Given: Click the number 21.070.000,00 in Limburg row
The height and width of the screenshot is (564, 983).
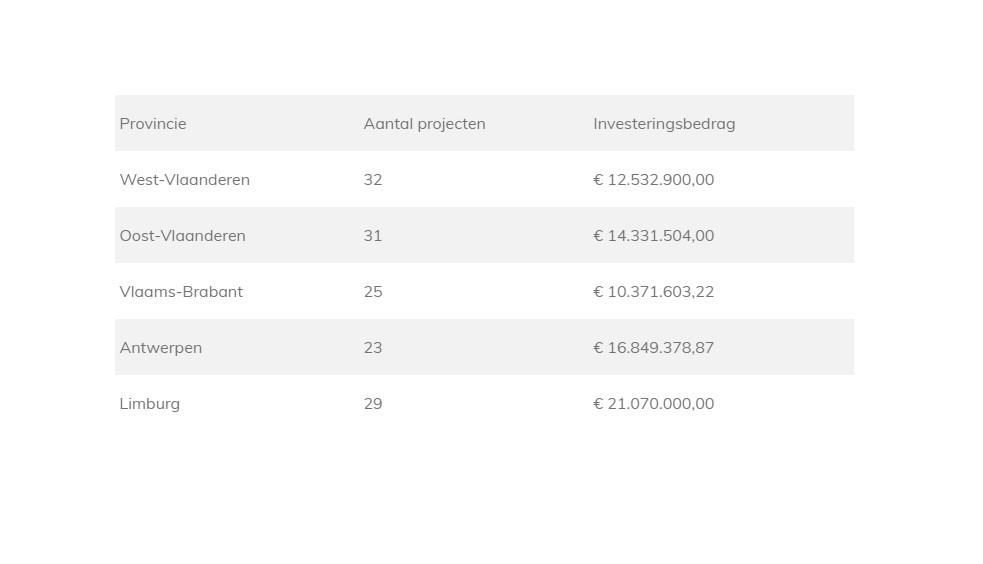Looking at the screenshot, I should 661,404.
